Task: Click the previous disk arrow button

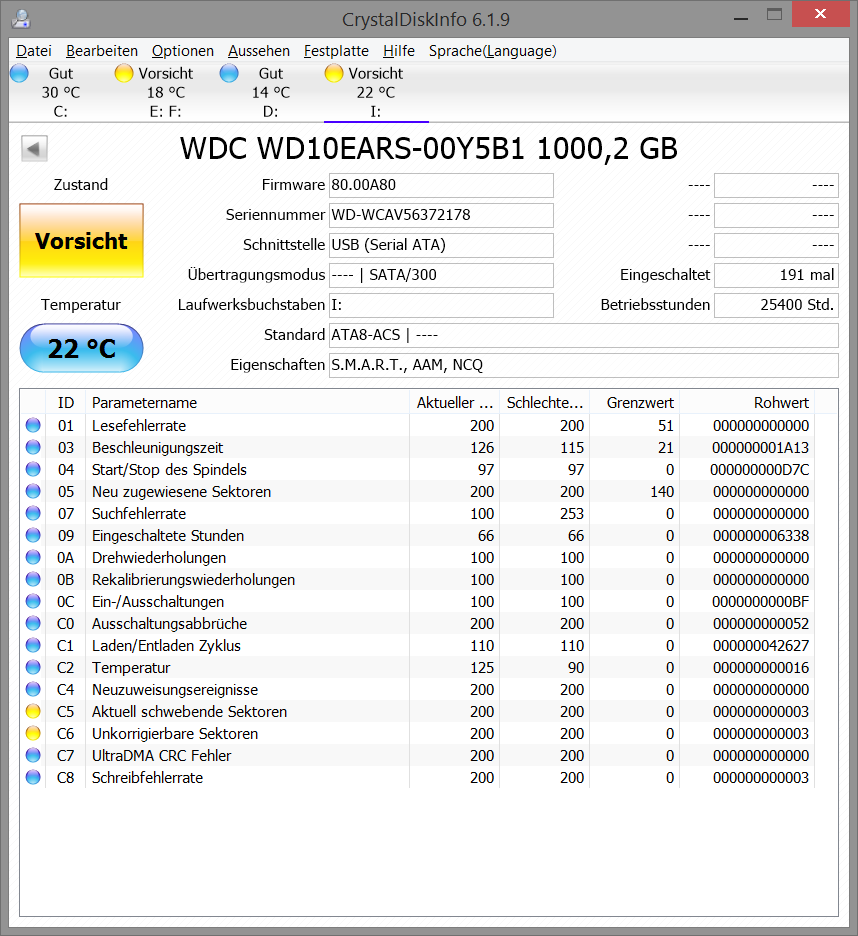Action: click(x=34, y=149)
